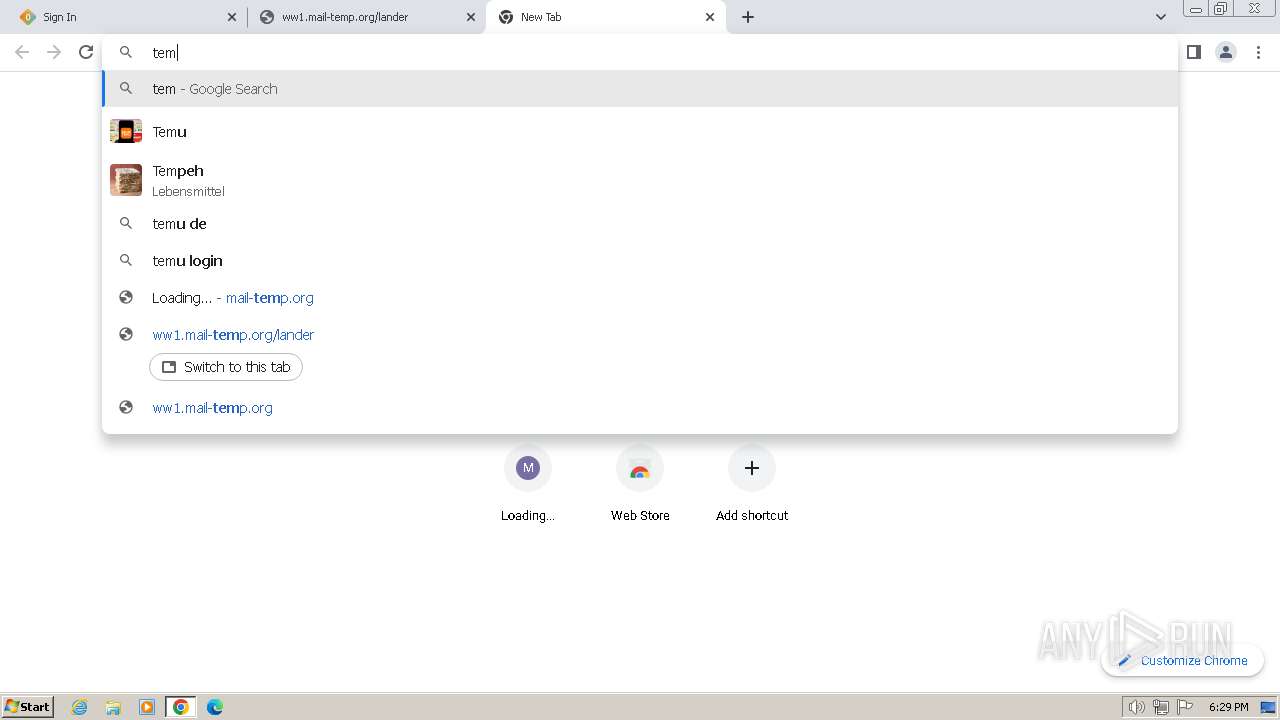This screenshot has width=1280, height=720.
Task: Open Chrome three-dot menu
Action: point(1258,52)
